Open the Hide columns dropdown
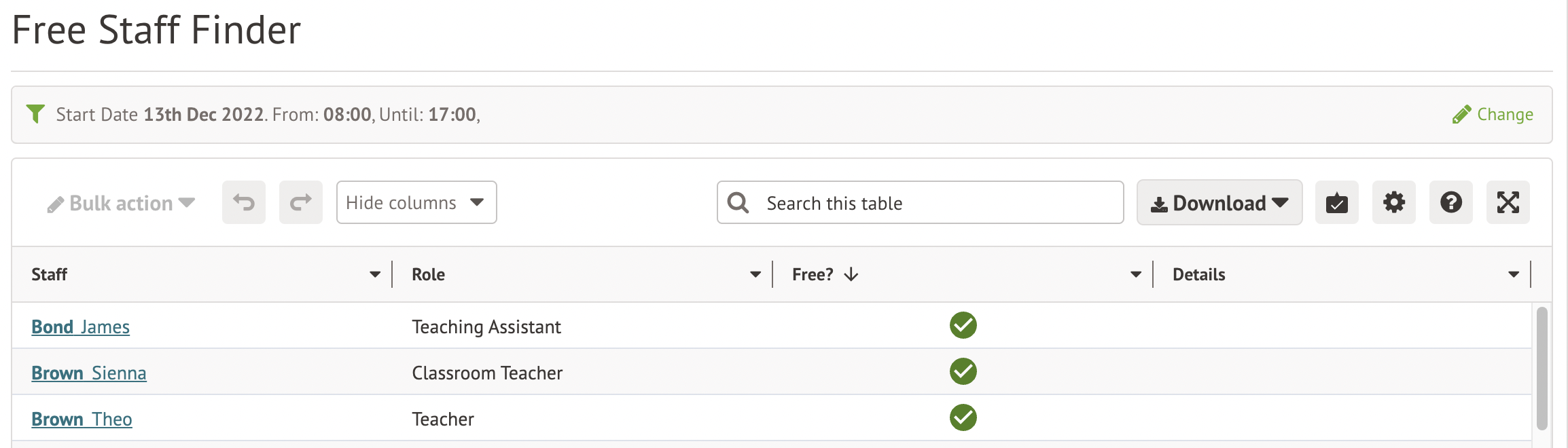 (x=416, y=202)
